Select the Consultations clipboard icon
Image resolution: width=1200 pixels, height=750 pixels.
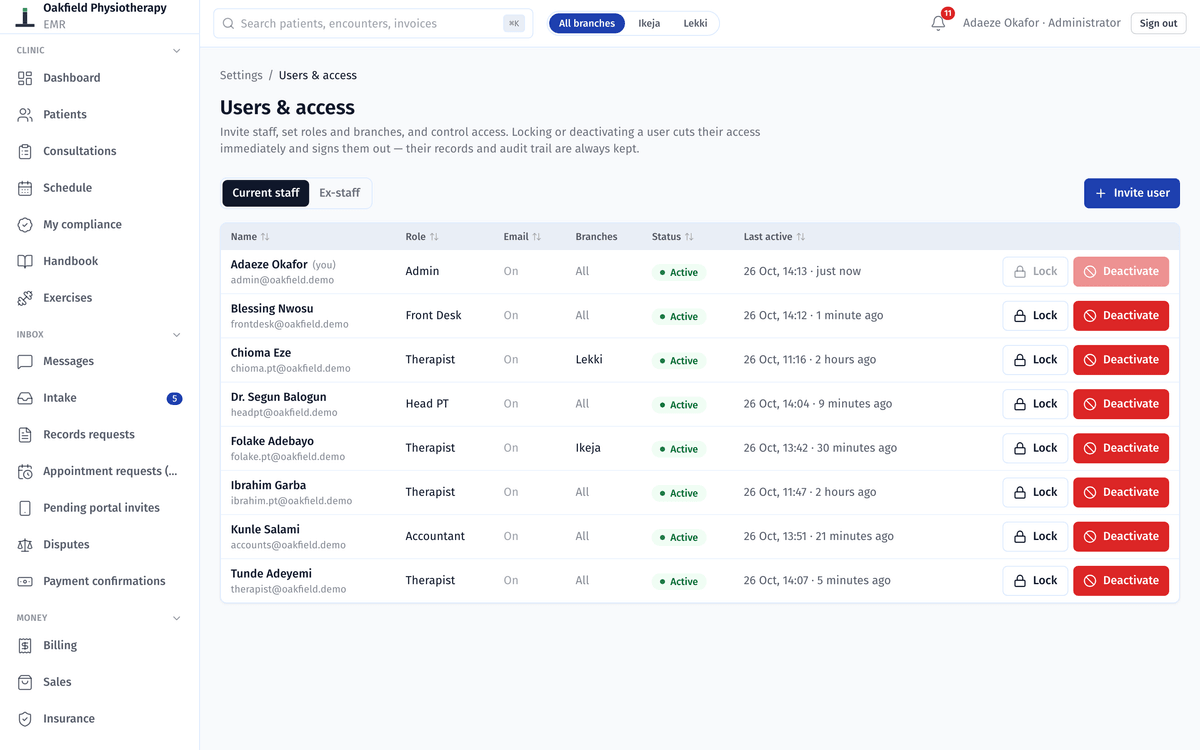pos(25,151)
